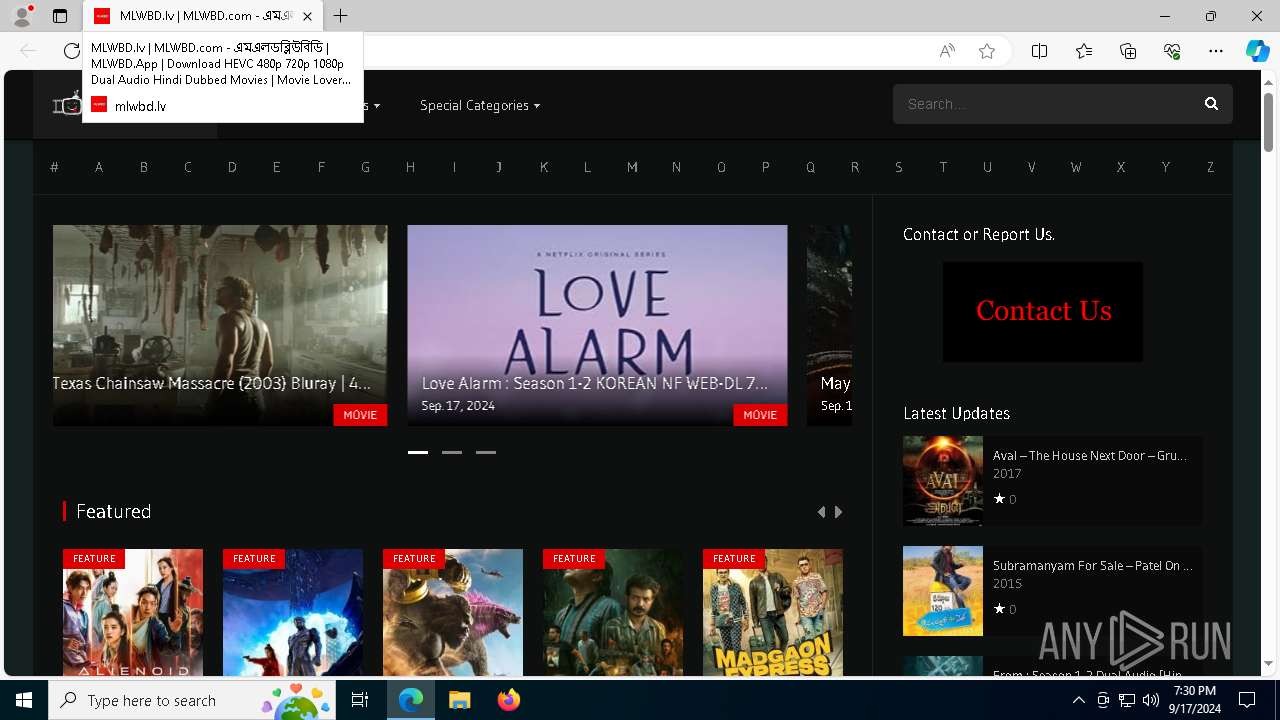This screenshot has width=1280, height=720.
Task: Open the Texas Chainsaw Massacre slide
Action: (220, 325)
